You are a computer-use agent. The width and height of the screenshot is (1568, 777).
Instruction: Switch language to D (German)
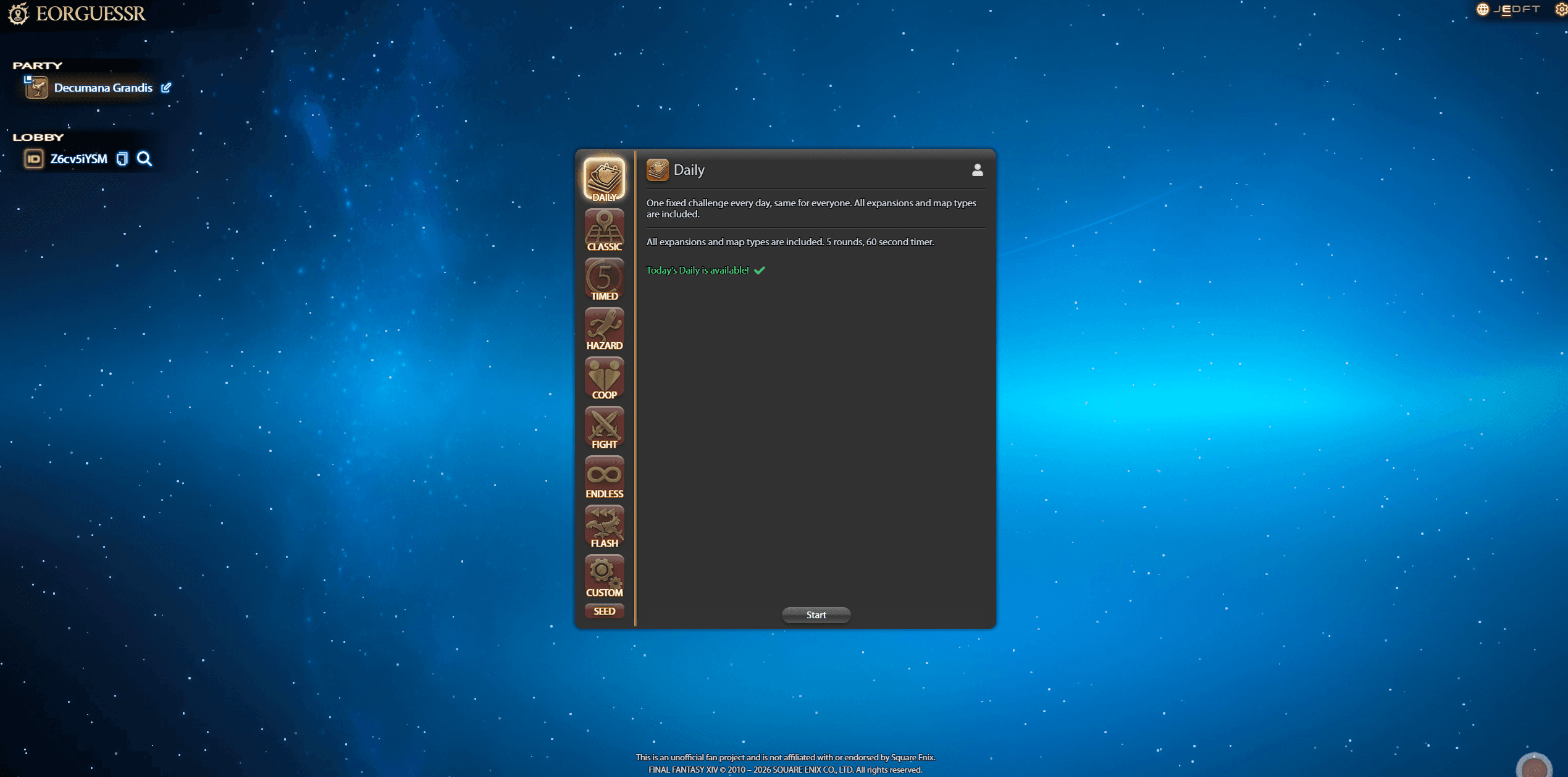(x=1515, y=9)
